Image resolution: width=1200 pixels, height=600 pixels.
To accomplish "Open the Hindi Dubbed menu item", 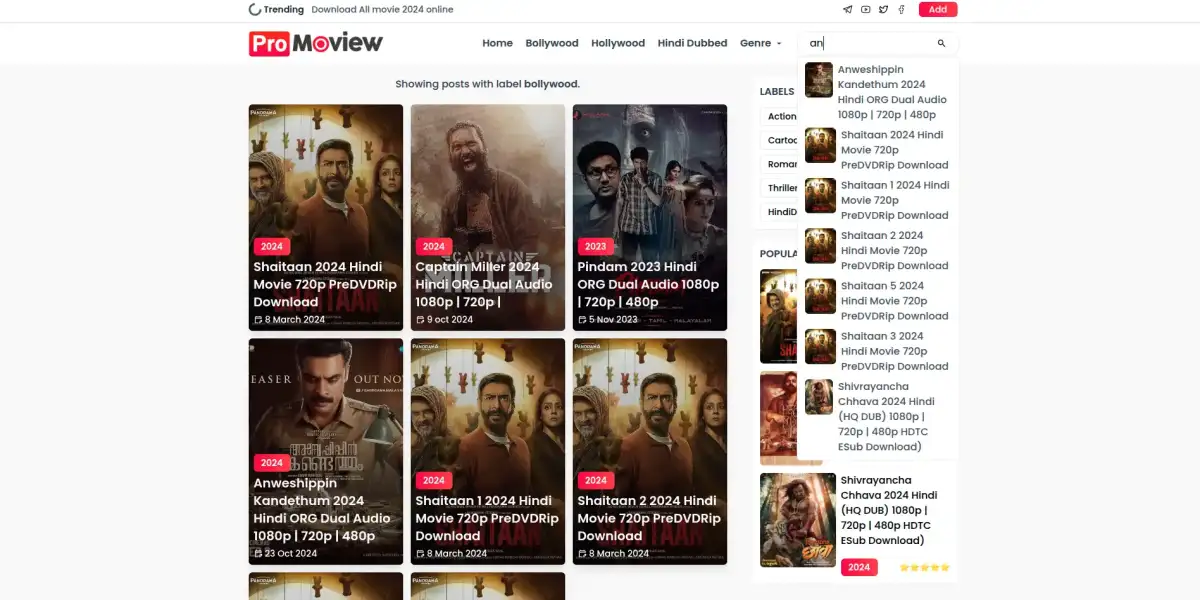I will (x=692, y=44).
